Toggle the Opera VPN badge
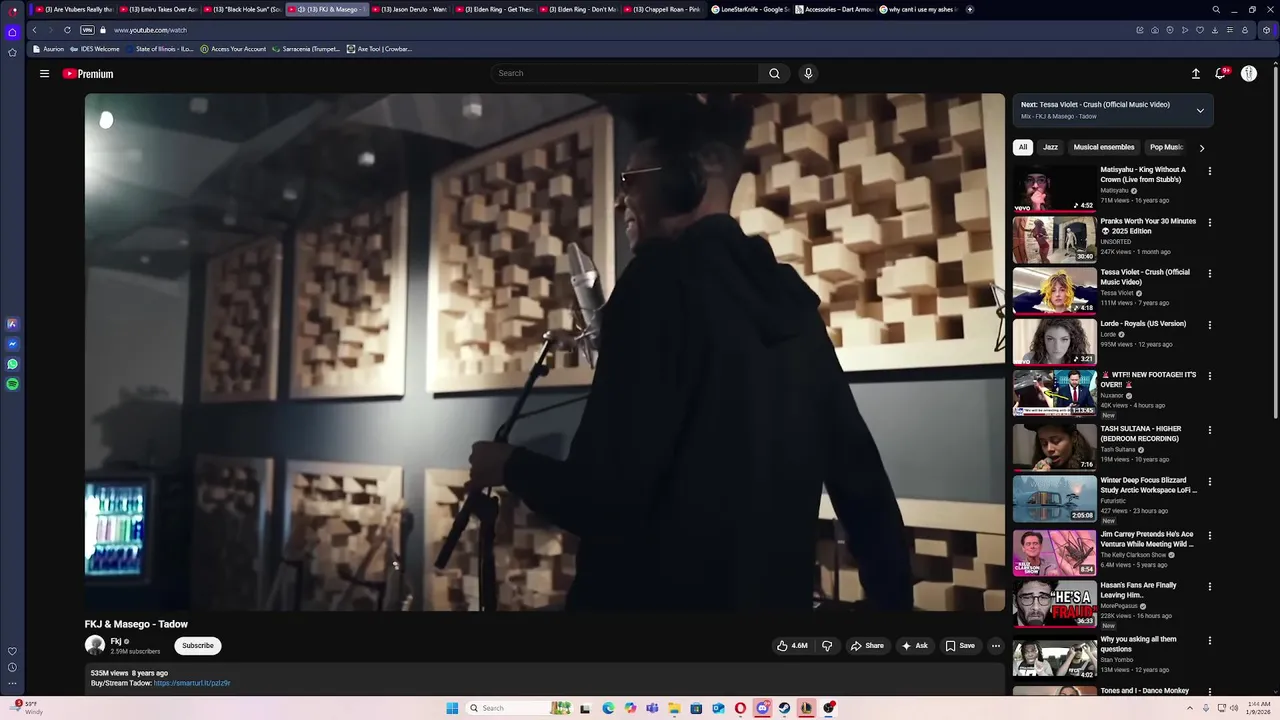 [87, 30]
